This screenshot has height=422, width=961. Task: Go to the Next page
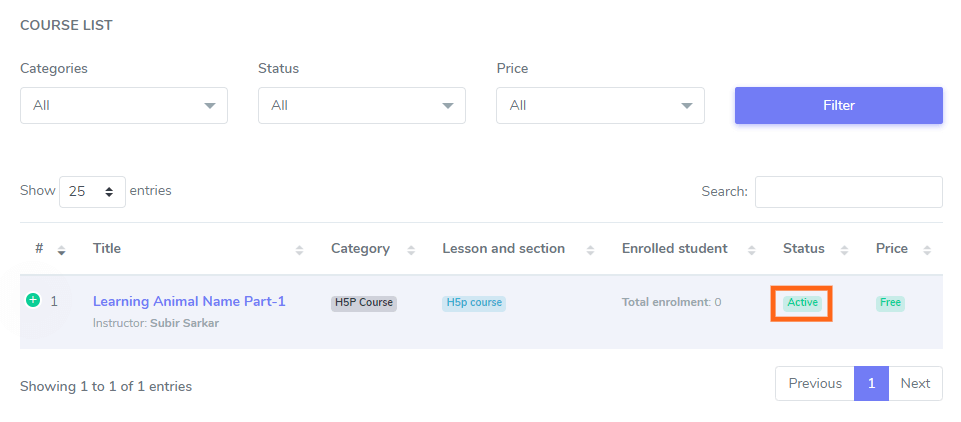[x=915, y=383]
